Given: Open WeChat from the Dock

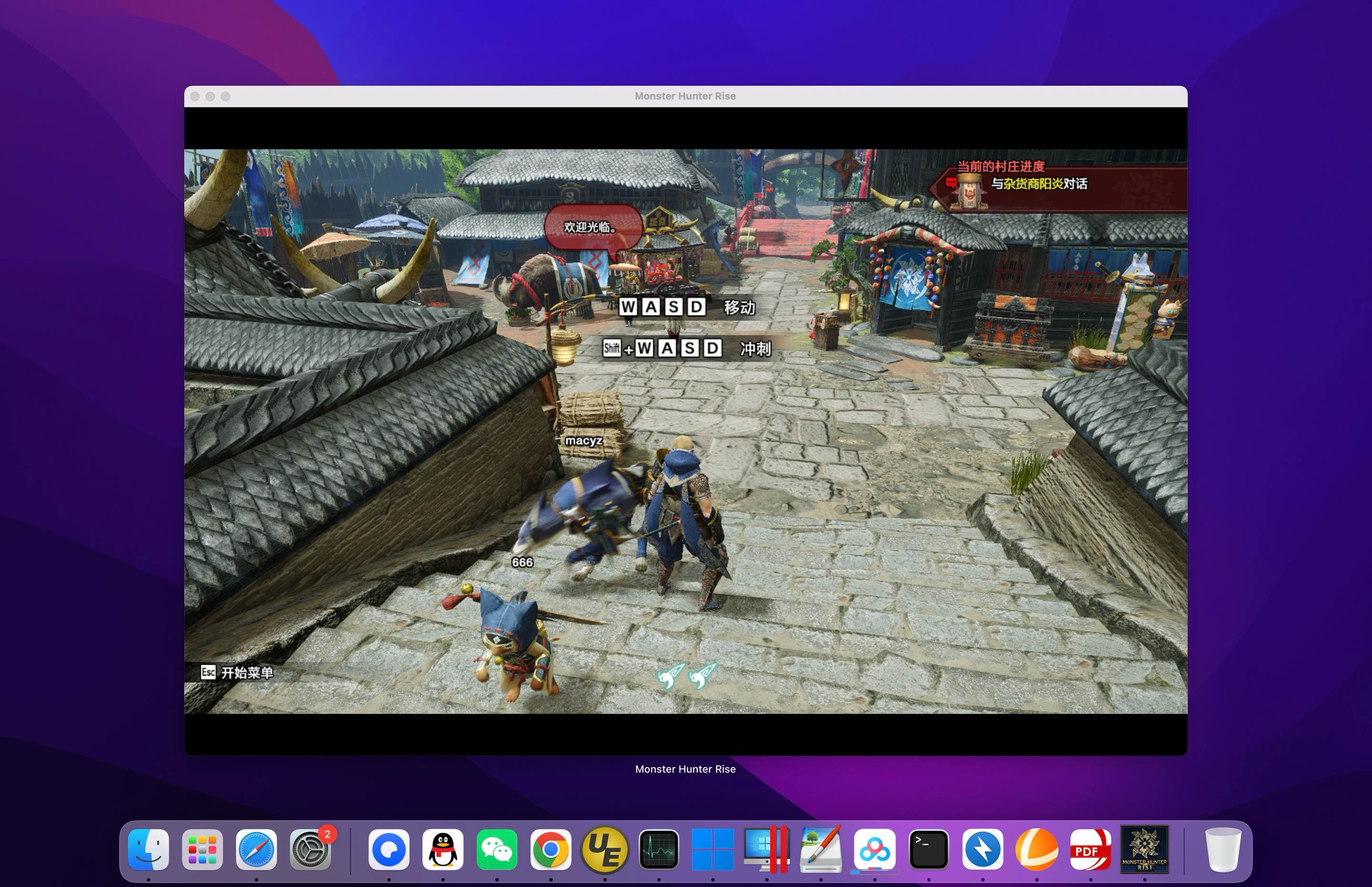Looking at the screenshot, I should (497, 849).
